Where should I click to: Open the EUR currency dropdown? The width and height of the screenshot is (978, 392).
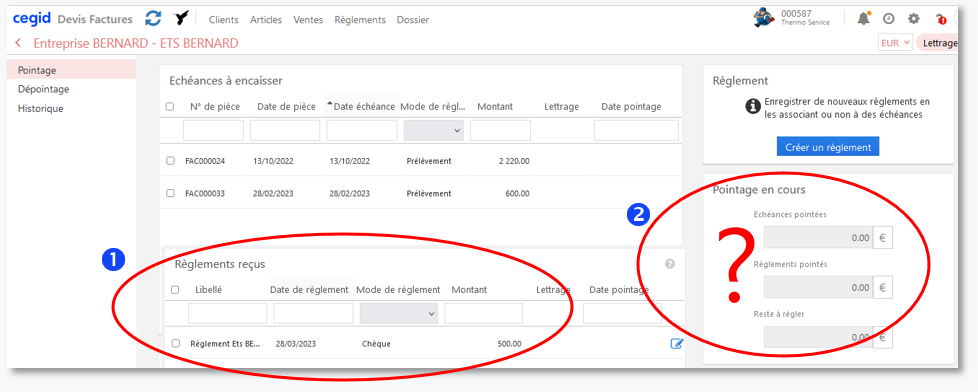click(896, 43)
